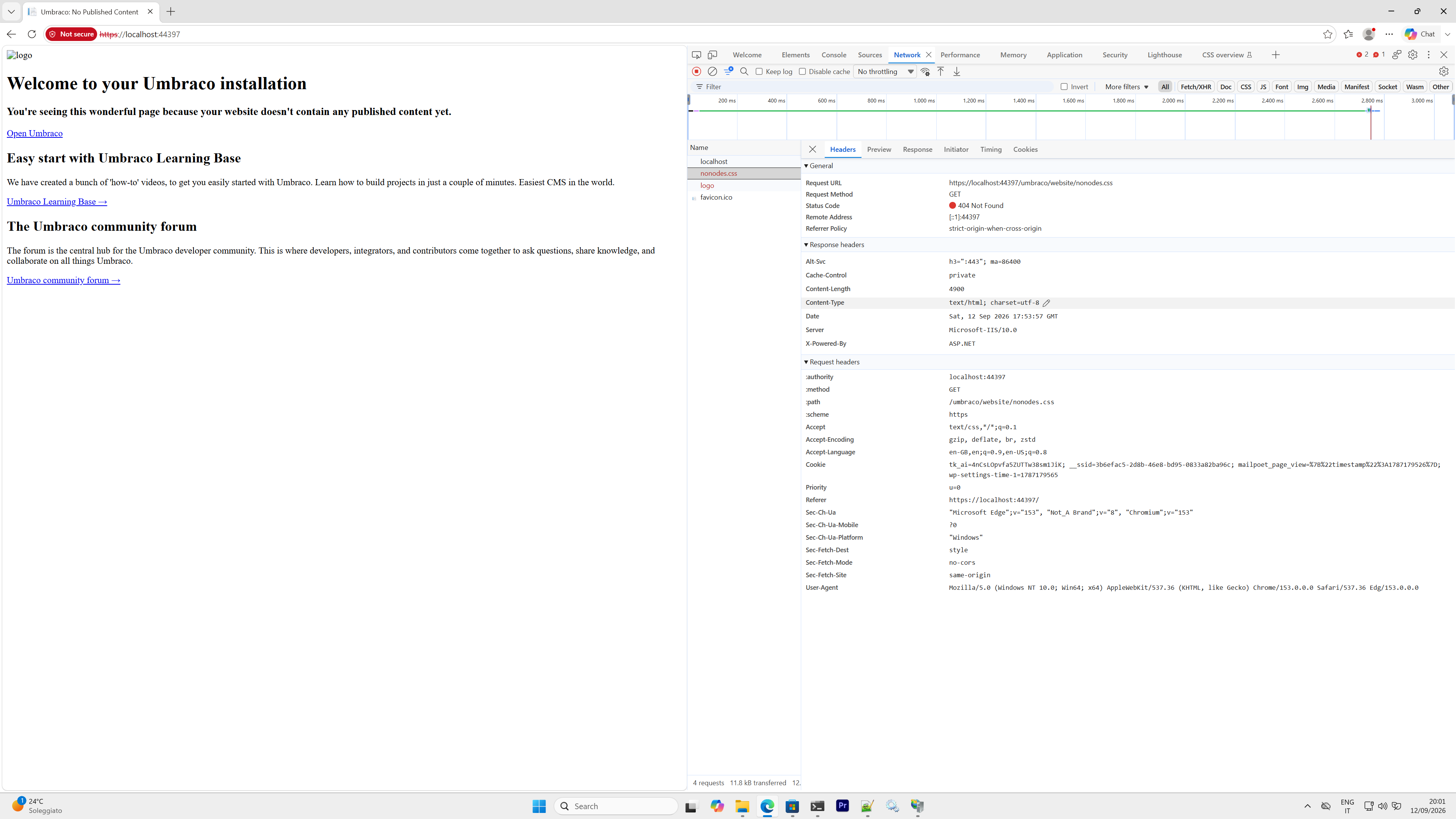Select the inspect element tool

[697, 55]
